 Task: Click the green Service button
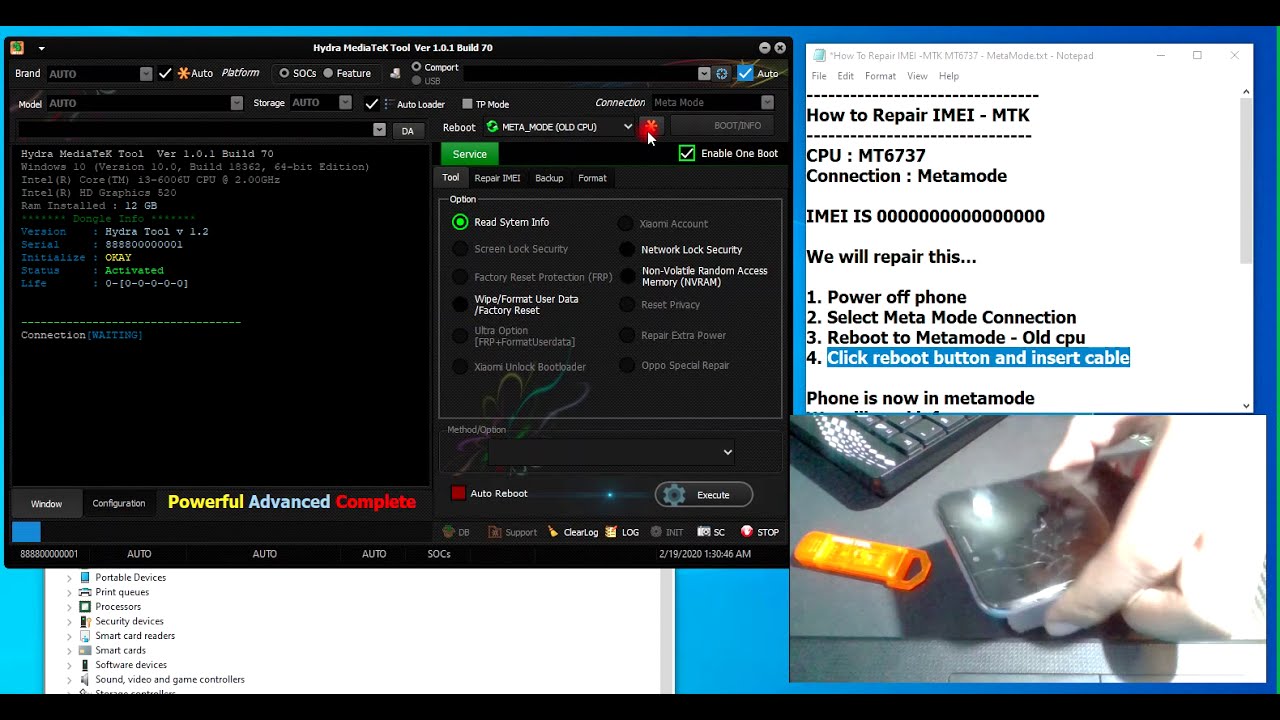[470, 154]
